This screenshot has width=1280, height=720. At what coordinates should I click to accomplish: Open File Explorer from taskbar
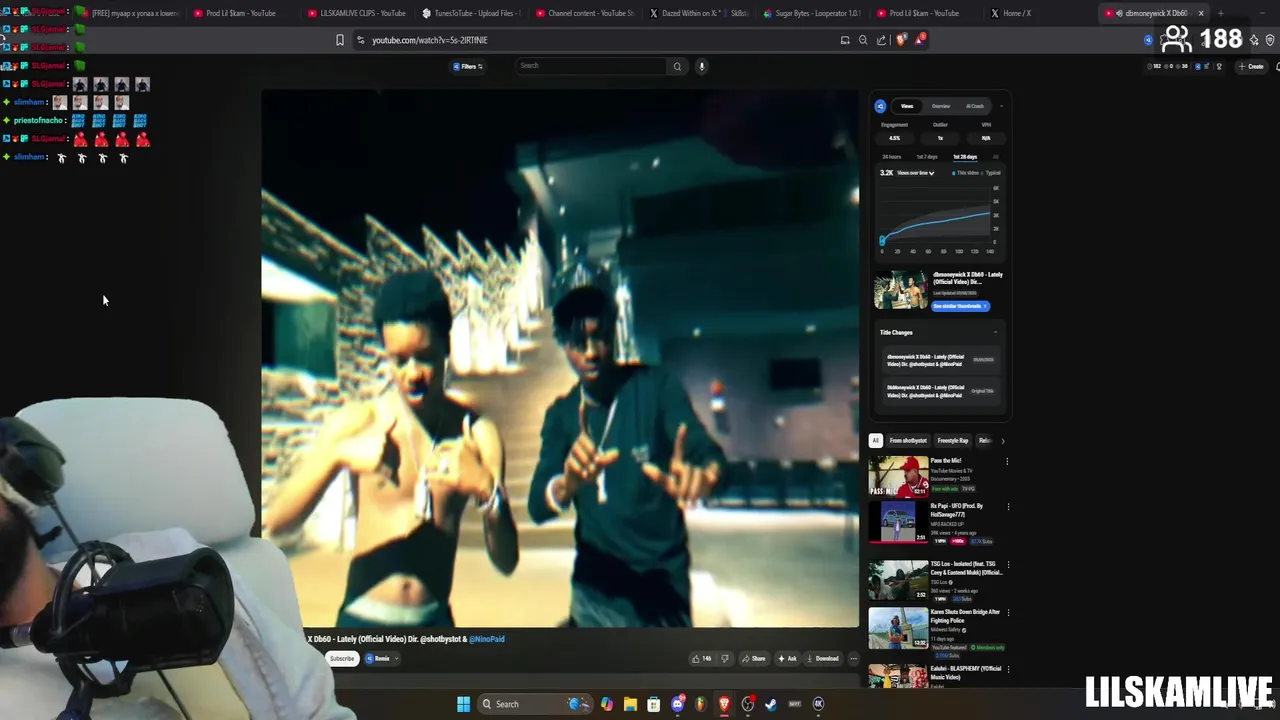[x=630, y=704]
